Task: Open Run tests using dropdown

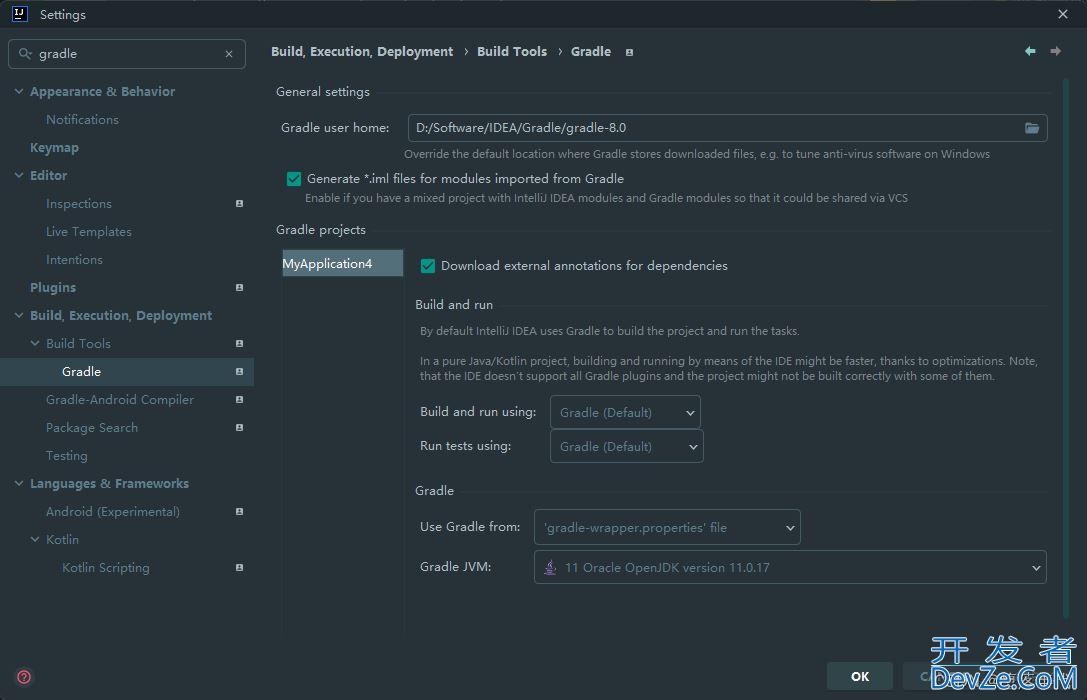Action: (x=627, y=446)
